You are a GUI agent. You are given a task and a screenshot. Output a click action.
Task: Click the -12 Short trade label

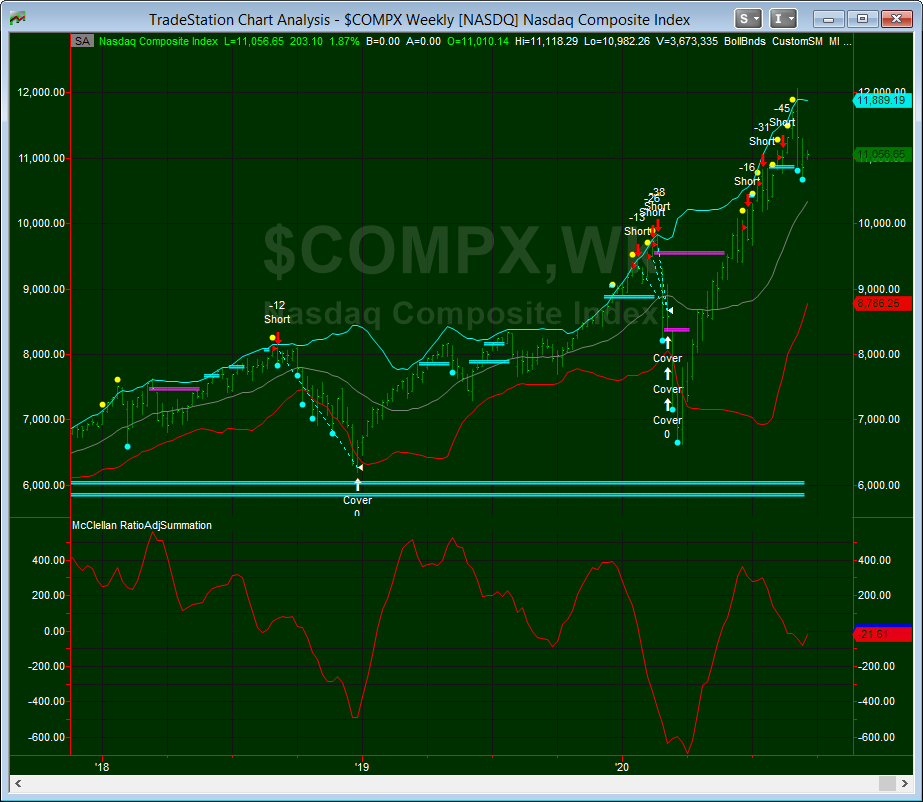[277, 312]
